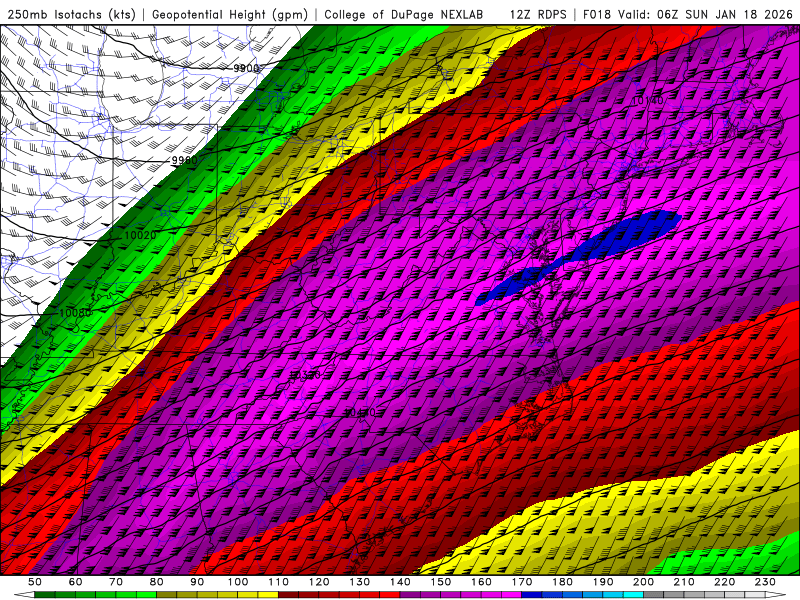Image resolution: width=800 pixels, height=600 pixels.
Task: Select the cyan legend swatch between 190 and 200
Action: pos(634,595)
